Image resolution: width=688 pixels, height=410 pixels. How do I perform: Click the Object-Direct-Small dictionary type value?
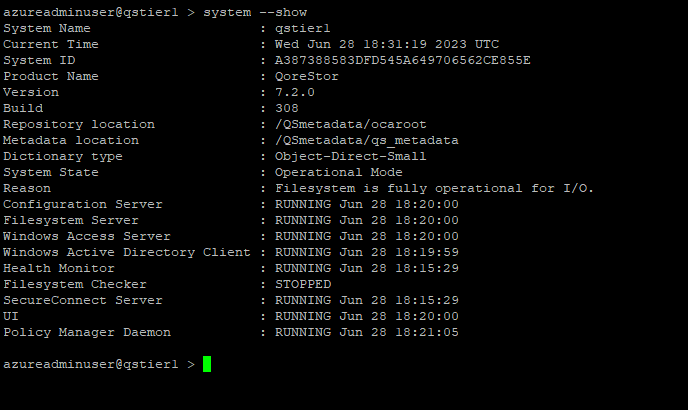pyautogui.click(x=351, y=156)
